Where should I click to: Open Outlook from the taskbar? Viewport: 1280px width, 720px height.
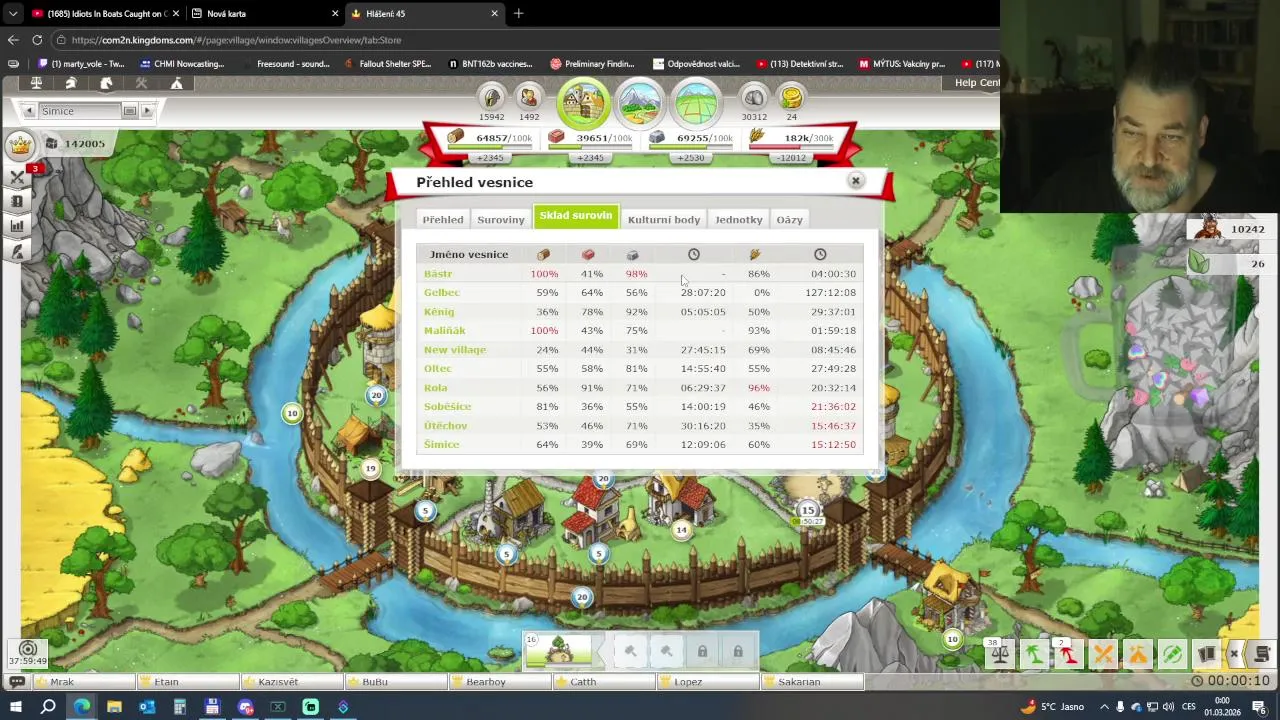tap(147, 707)
